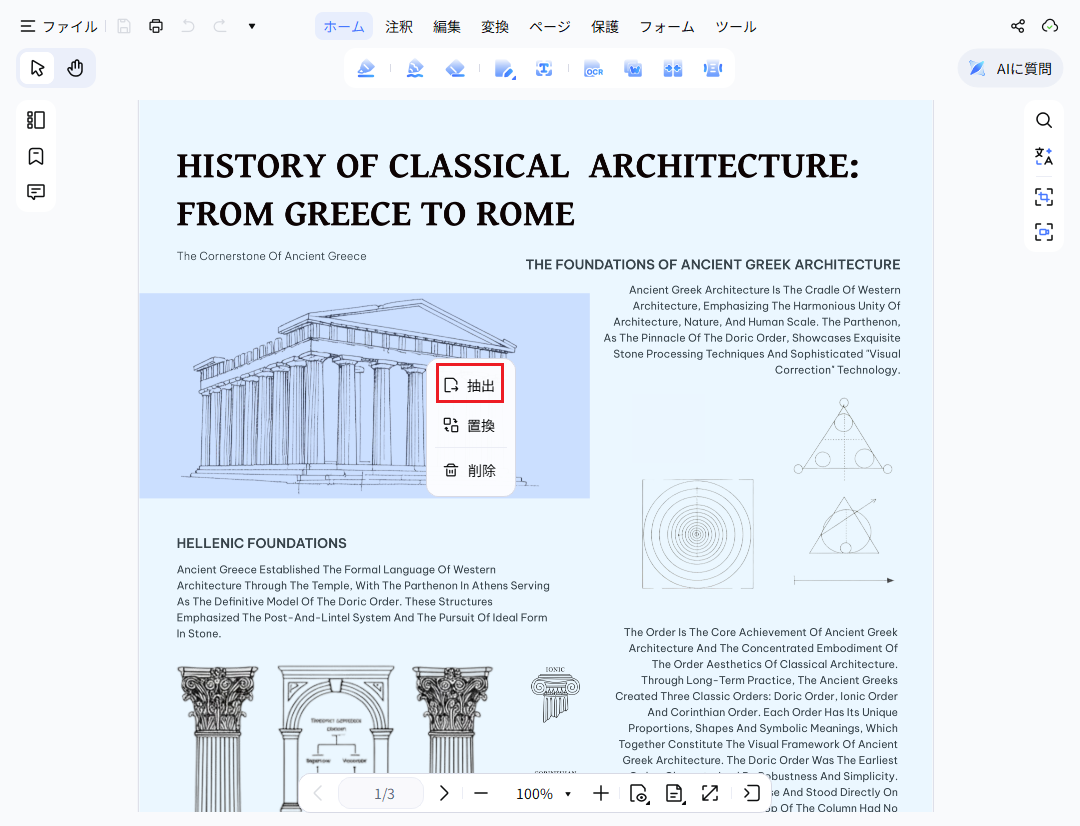Select the wavy underline marker tool
The height and width of the screenshot is (826, 1080).
(415, 69)
